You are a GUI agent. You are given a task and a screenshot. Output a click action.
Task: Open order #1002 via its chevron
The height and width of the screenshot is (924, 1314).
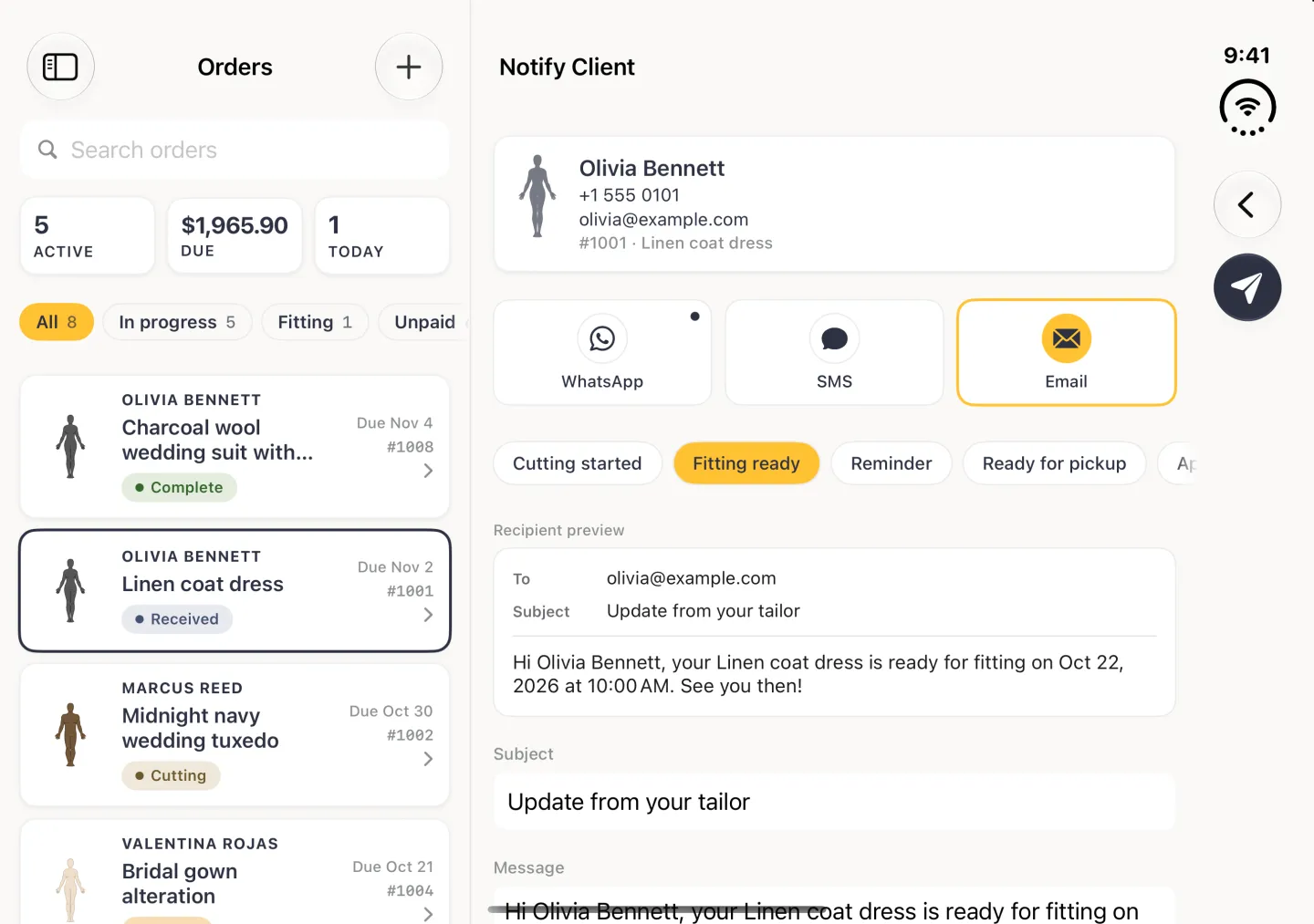click(428, 759)
